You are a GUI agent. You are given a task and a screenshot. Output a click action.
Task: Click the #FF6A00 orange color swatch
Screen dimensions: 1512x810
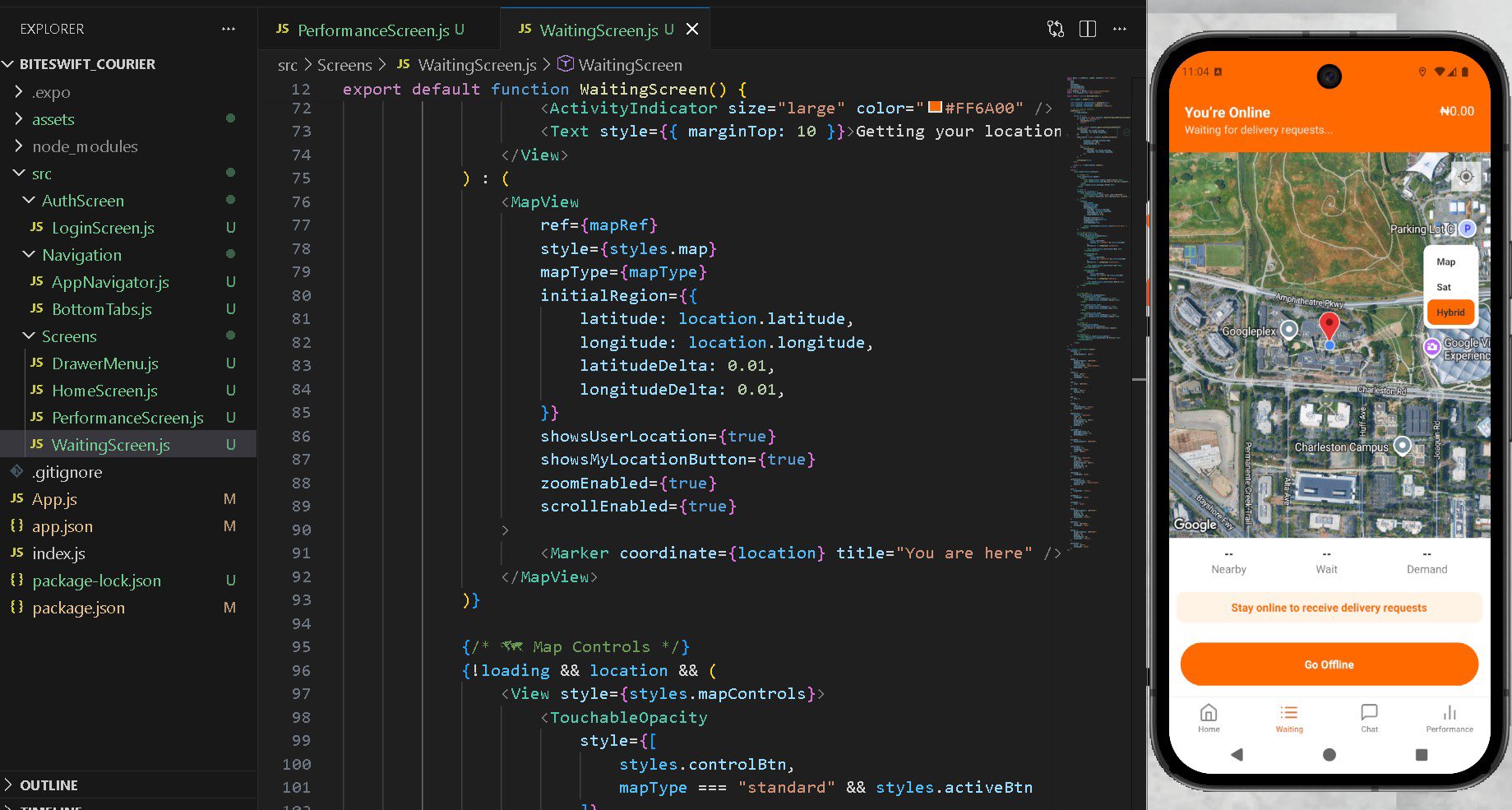(935, 108)
